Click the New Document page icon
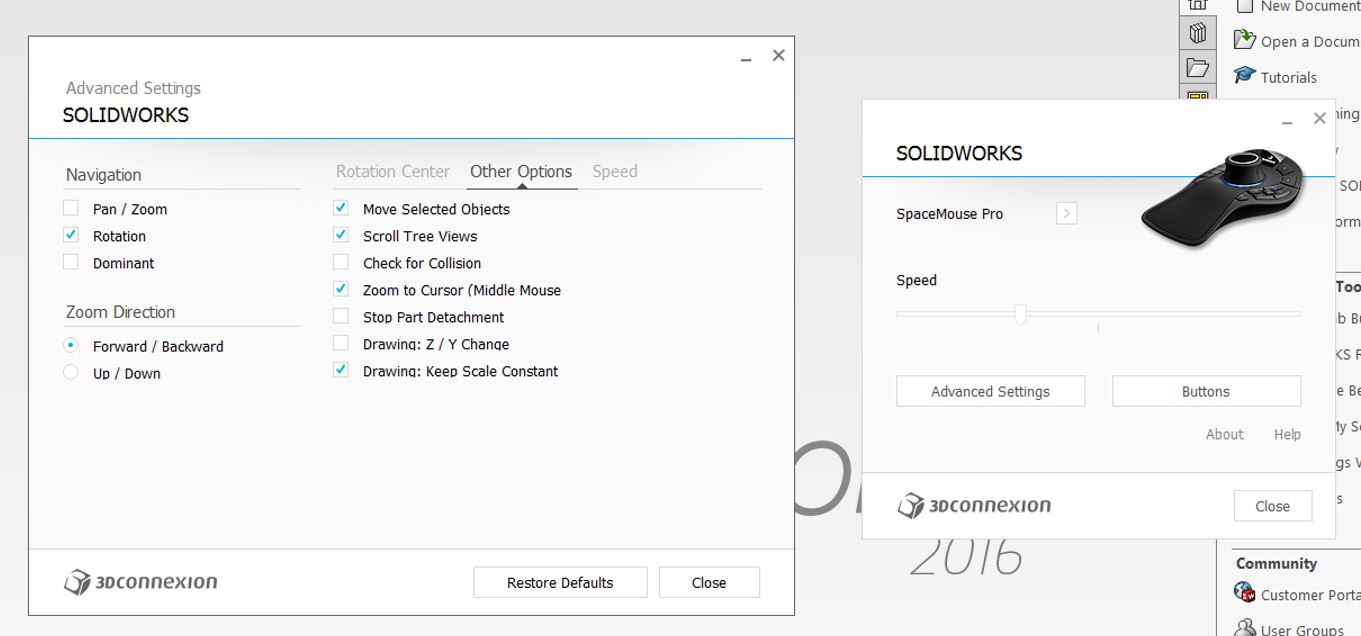Screen dimensions: 1361x636 (x=1245, y=6)
